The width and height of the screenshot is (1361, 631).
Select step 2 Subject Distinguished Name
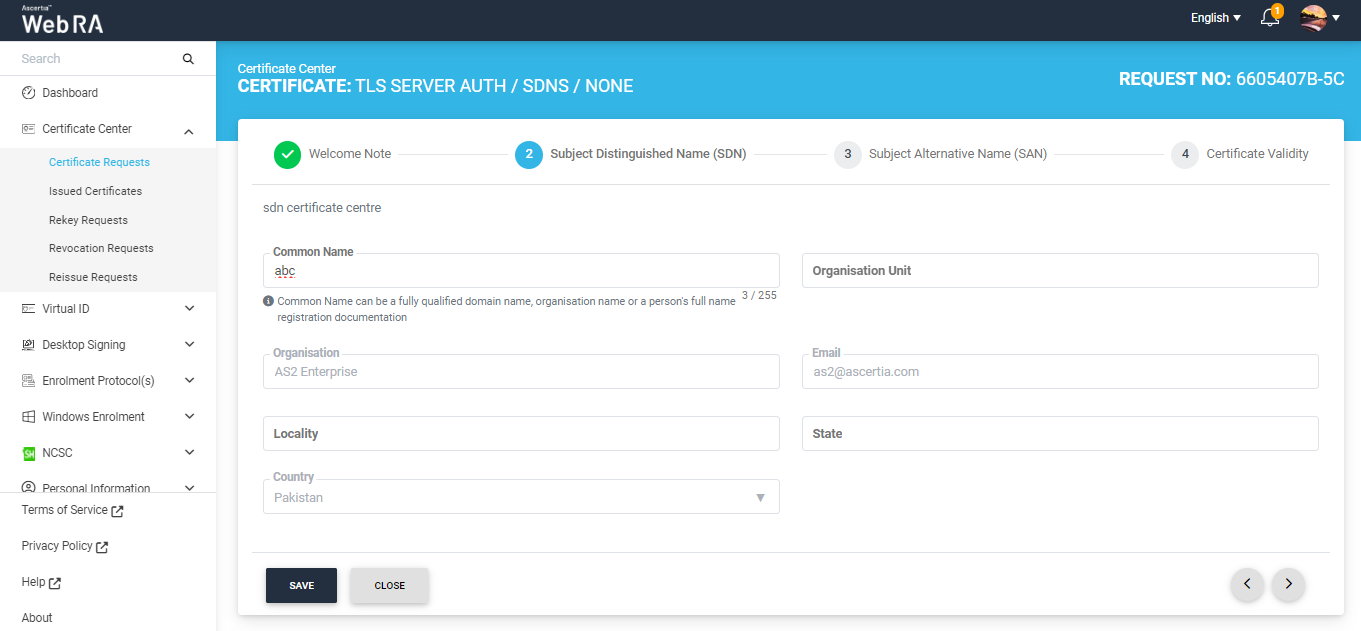coord(631,154)
